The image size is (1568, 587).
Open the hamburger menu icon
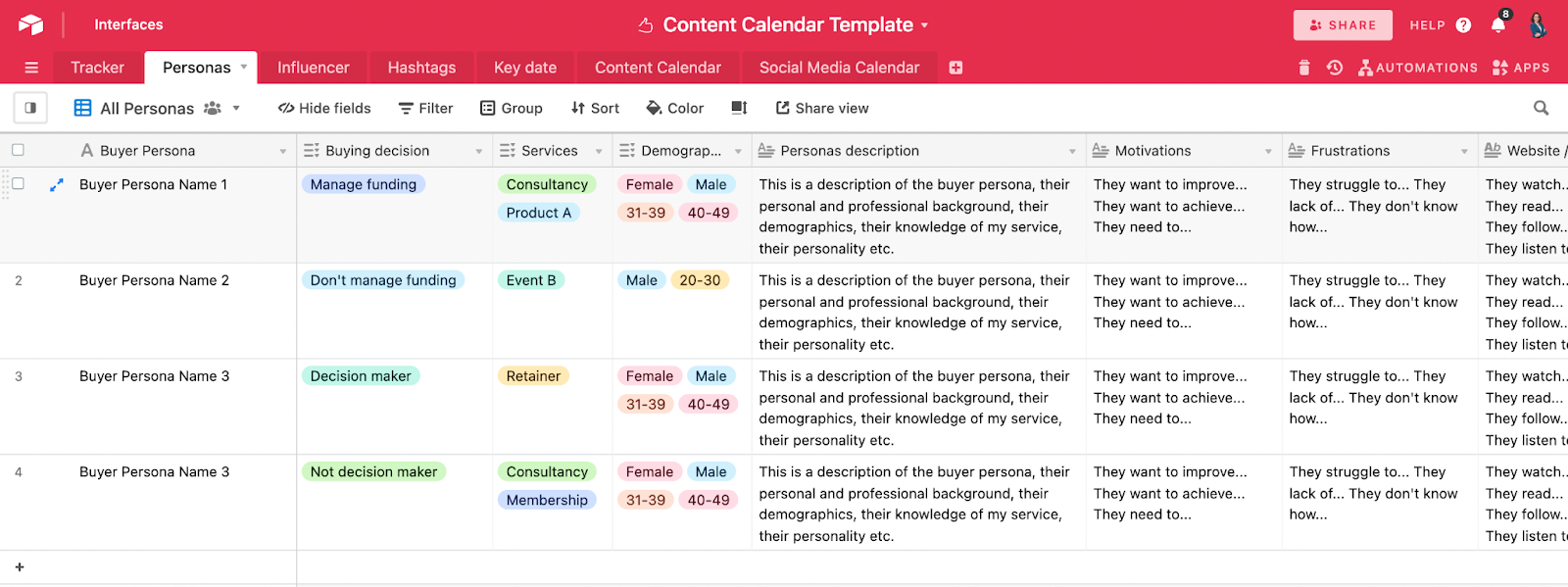(x=31, y=68)
